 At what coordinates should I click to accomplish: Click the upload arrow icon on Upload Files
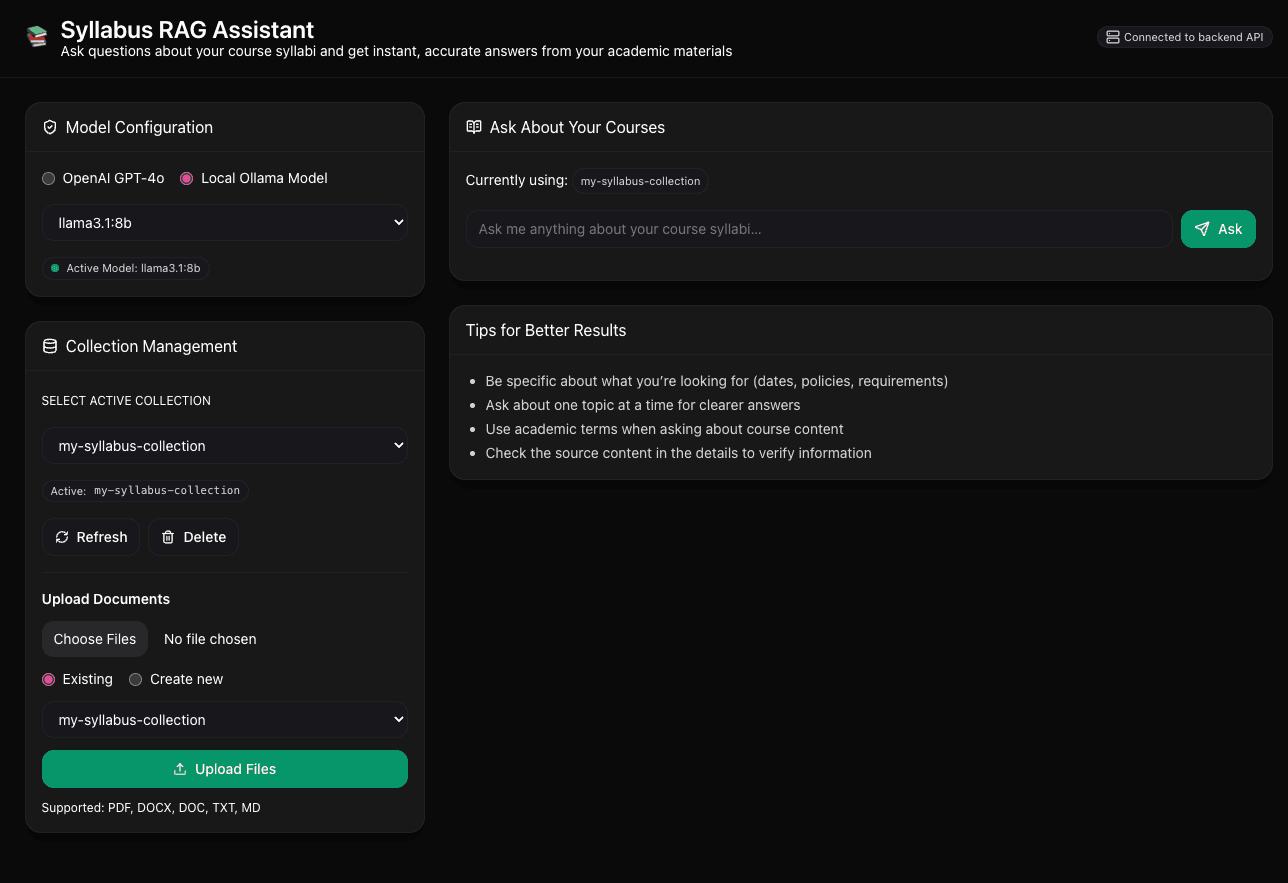(180, 769)
